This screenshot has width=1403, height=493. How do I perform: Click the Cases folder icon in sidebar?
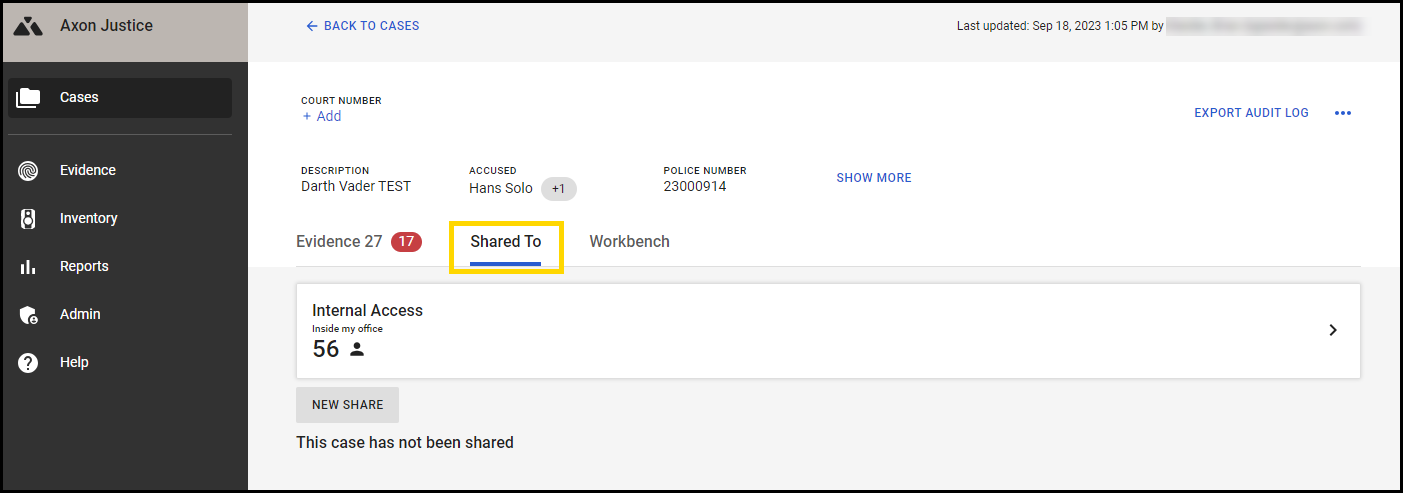click(28, 97)
